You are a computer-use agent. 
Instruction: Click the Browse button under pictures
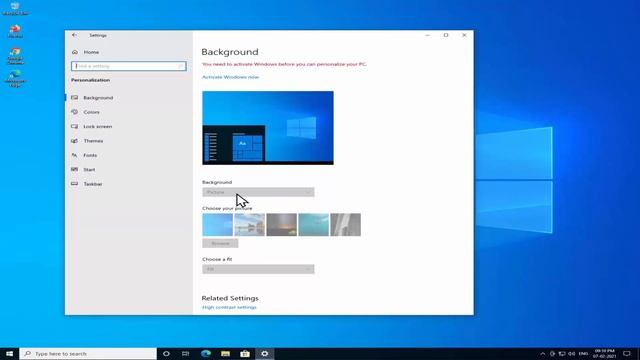pos(220,244)
